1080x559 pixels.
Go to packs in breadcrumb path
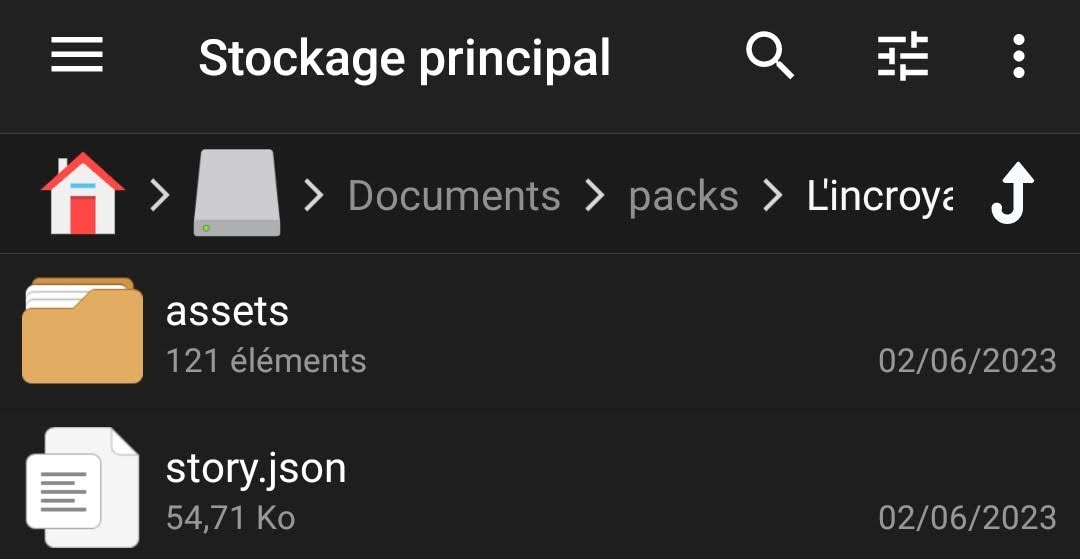coord(683,196)
